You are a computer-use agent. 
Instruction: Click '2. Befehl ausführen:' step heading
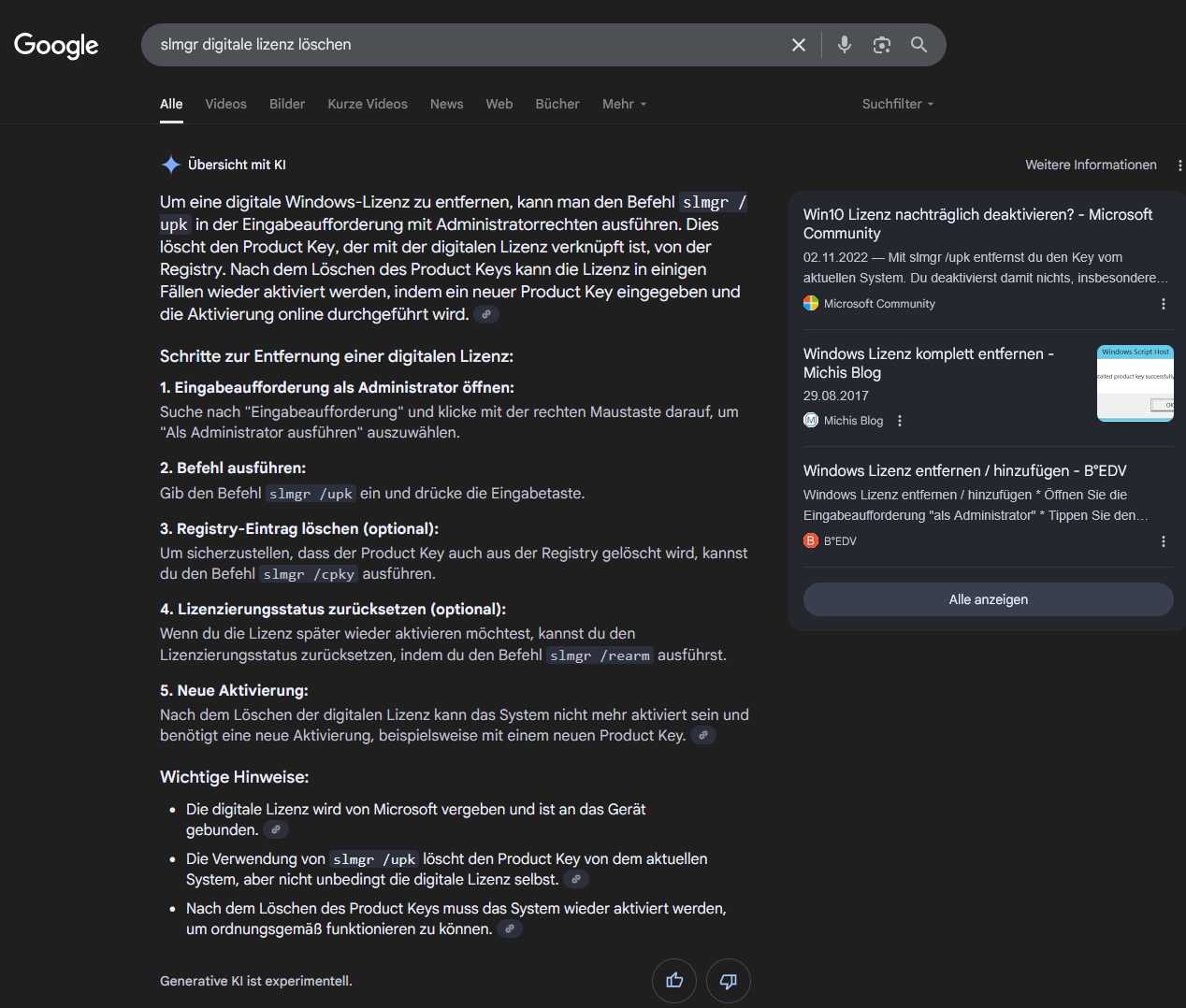[x=233, y=468]
